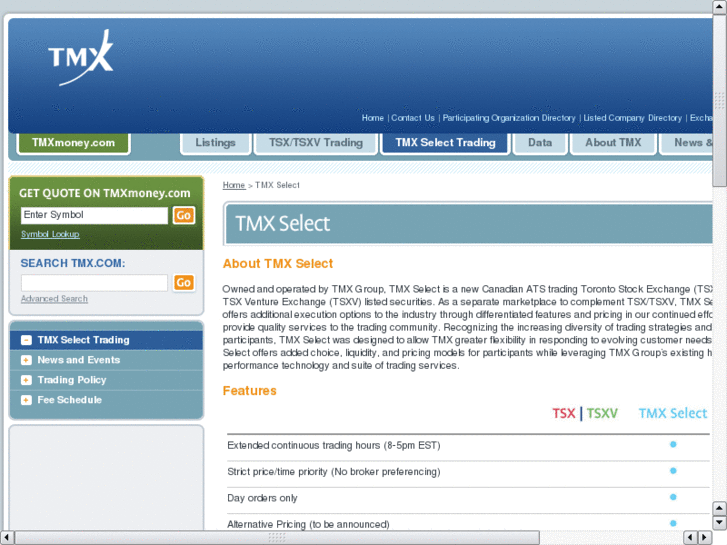Screen dimensions: 727x545
Task: Click the vertical scrollbar down arrow at bottom
Action: 720,523
